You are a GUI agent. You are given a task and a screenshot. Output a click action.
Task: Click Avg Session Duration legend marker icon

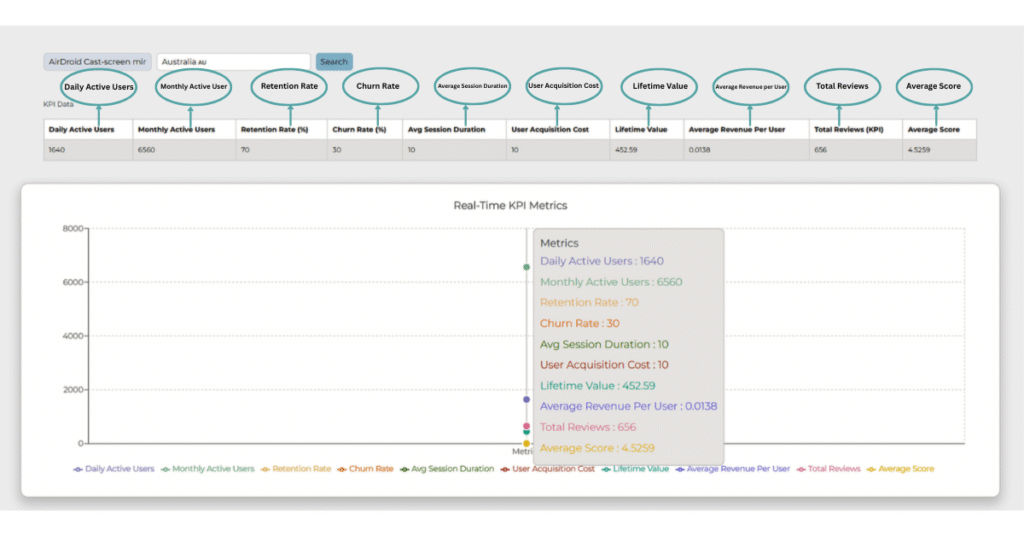404,468
